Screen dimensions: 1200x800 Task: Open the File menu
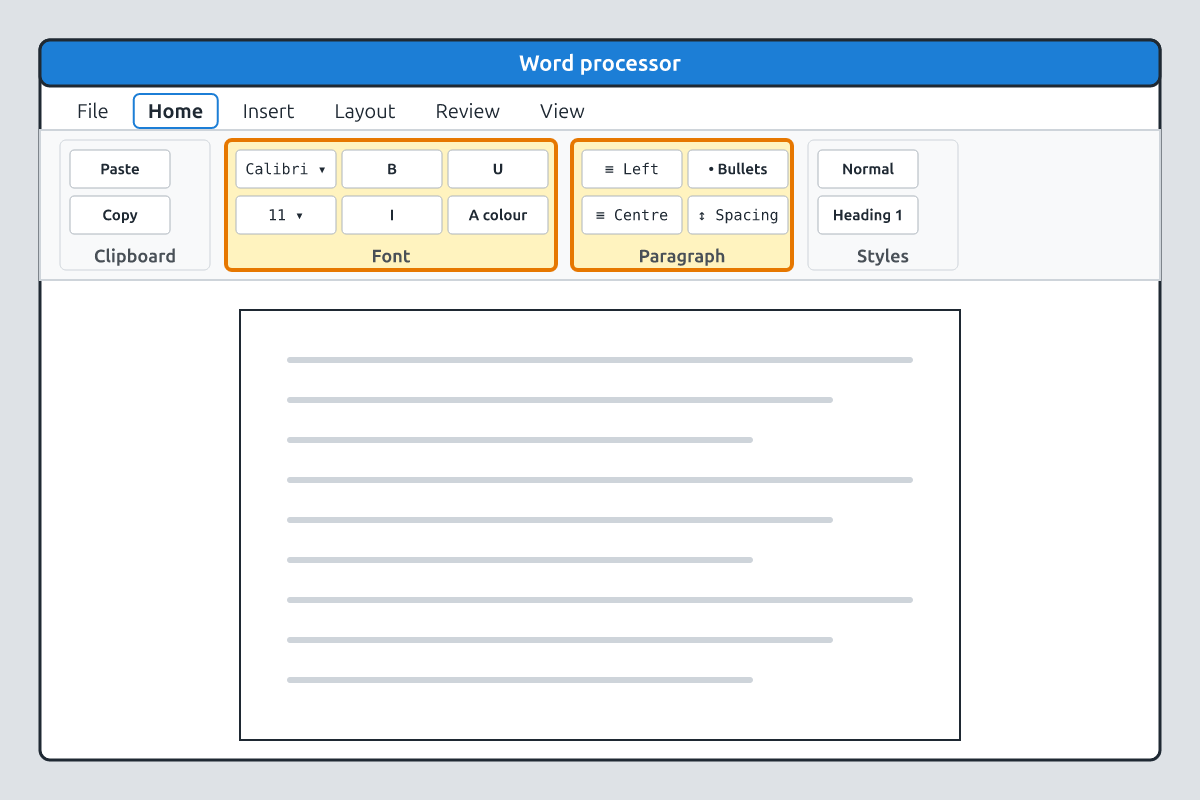[92, 111]
